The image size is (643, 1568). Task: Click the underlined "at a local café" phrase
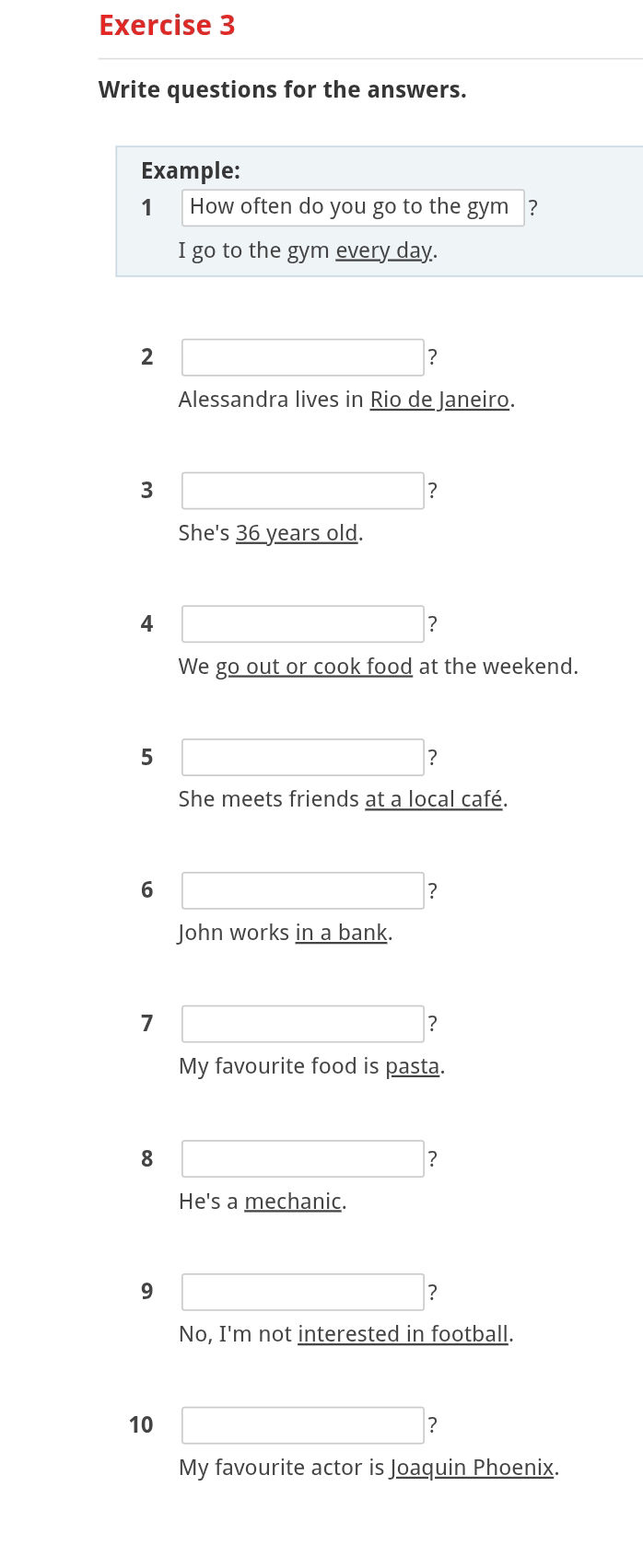[x=434, y=799]
